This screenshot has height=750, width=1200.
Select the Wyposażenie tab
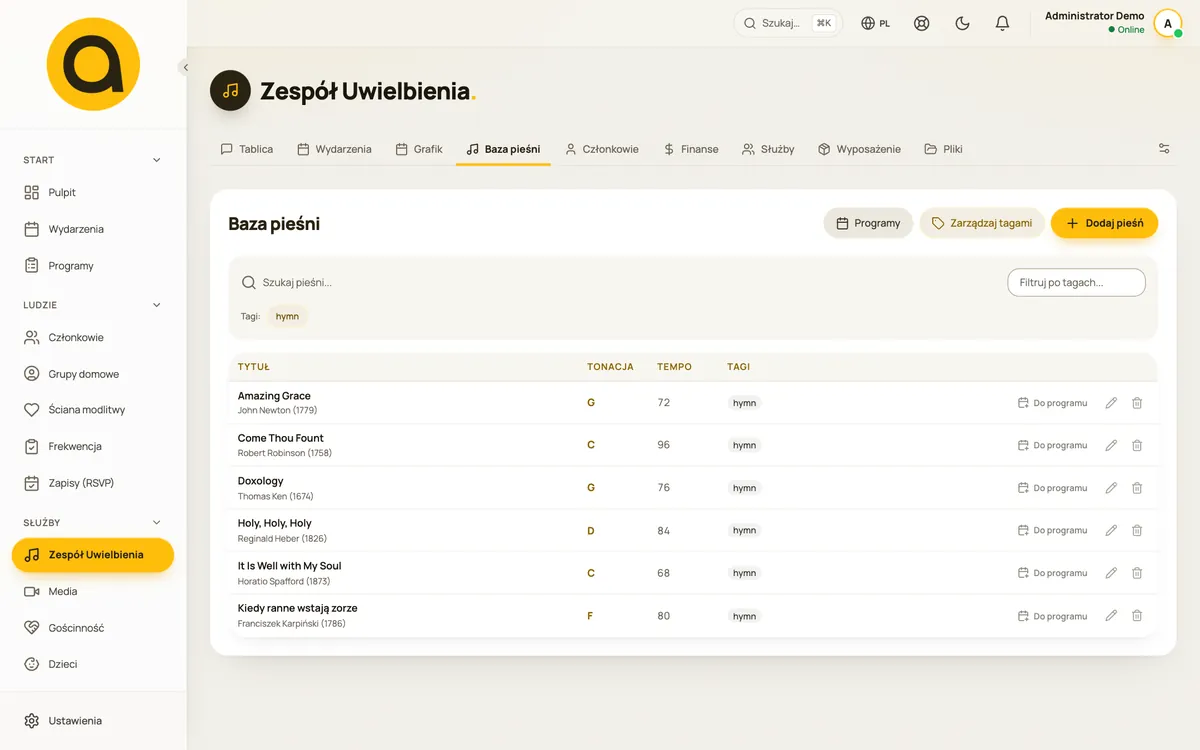(x=859, y=149)
